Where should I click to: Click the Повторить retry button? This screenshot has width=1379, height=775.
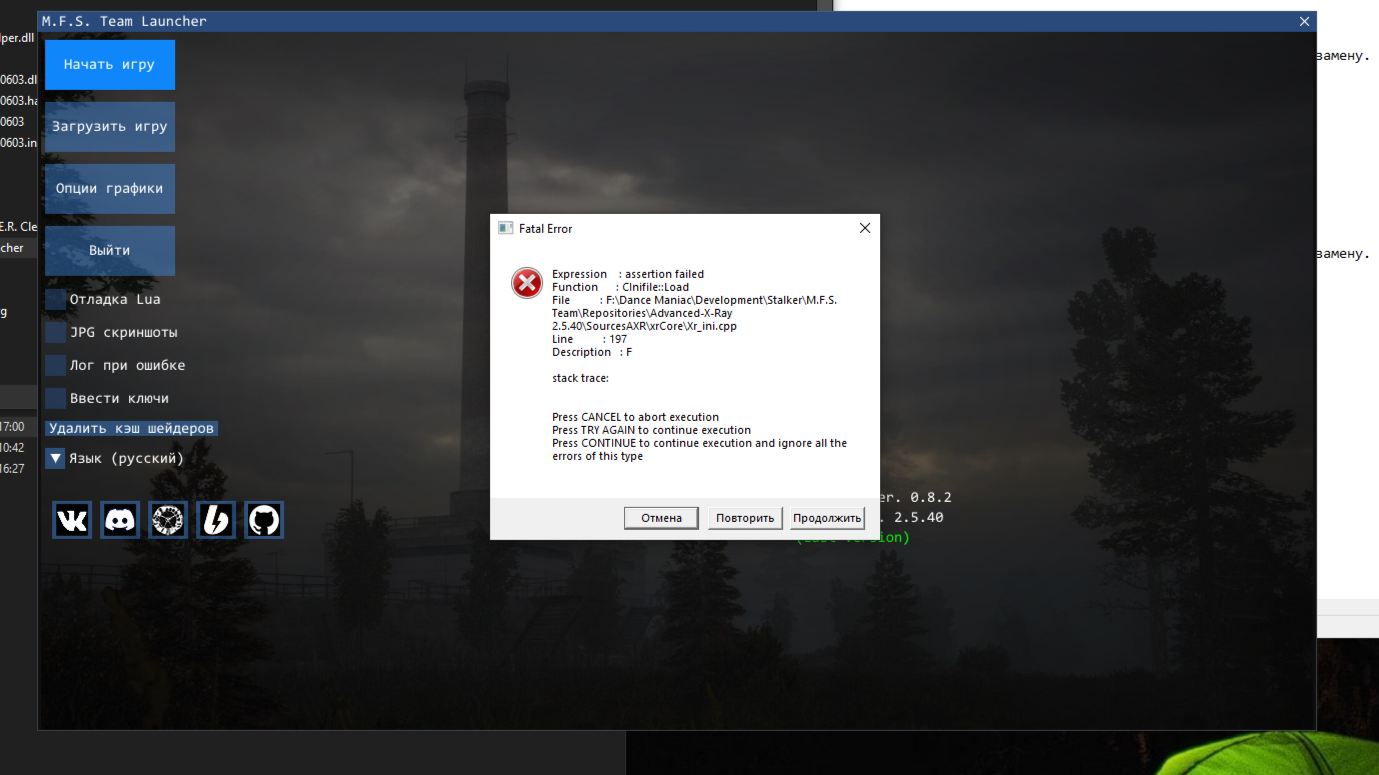(745, 518)
